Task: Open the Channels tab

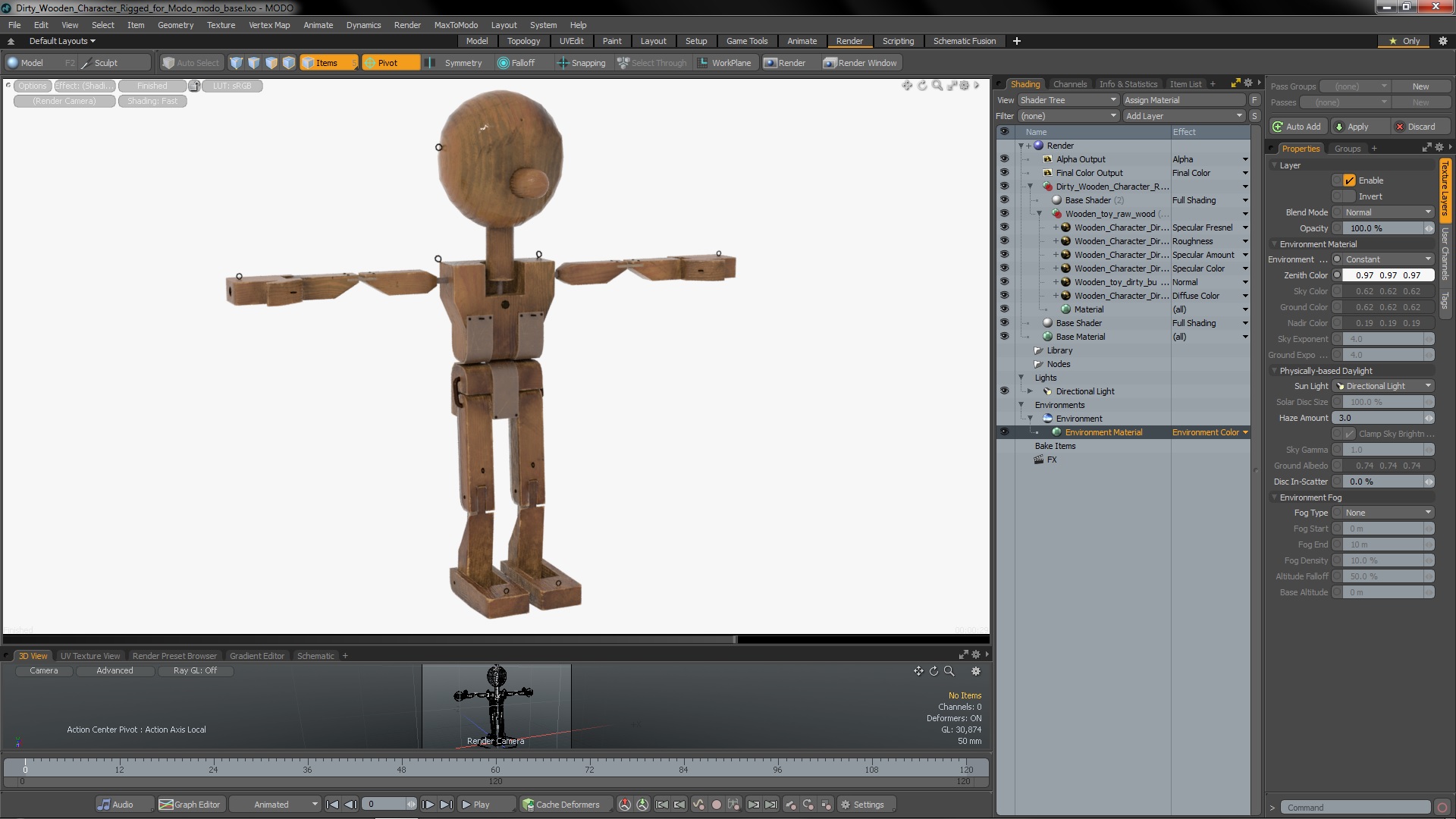Action: 1069,84
